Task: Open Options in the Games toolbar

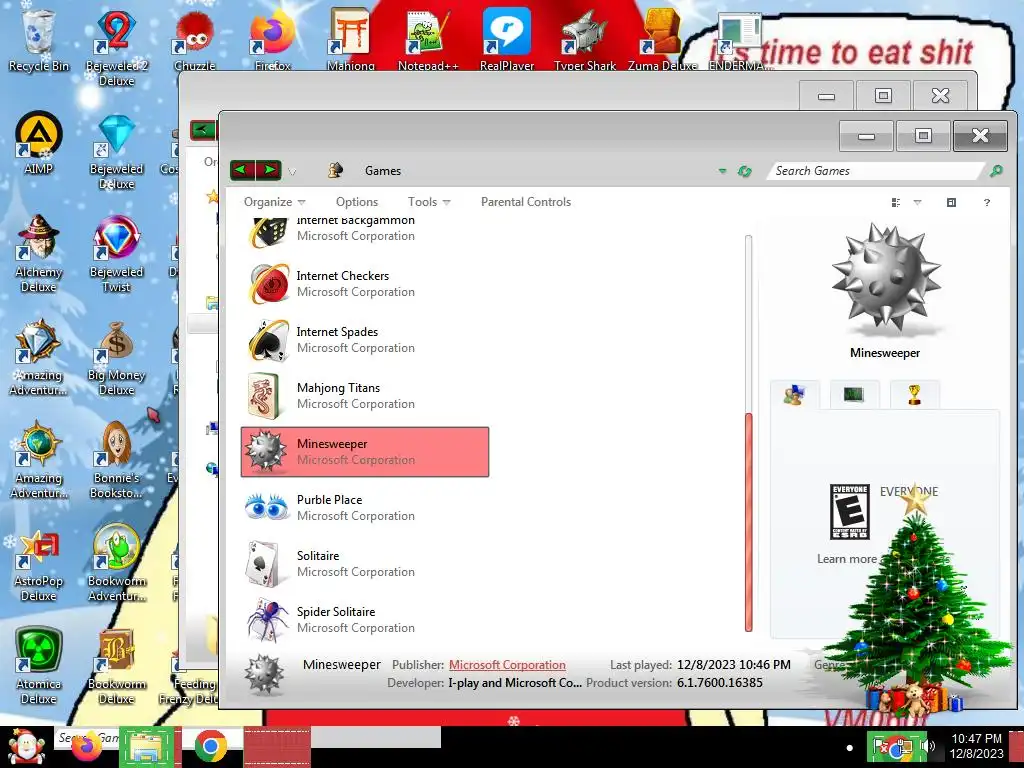Action: 357,202
